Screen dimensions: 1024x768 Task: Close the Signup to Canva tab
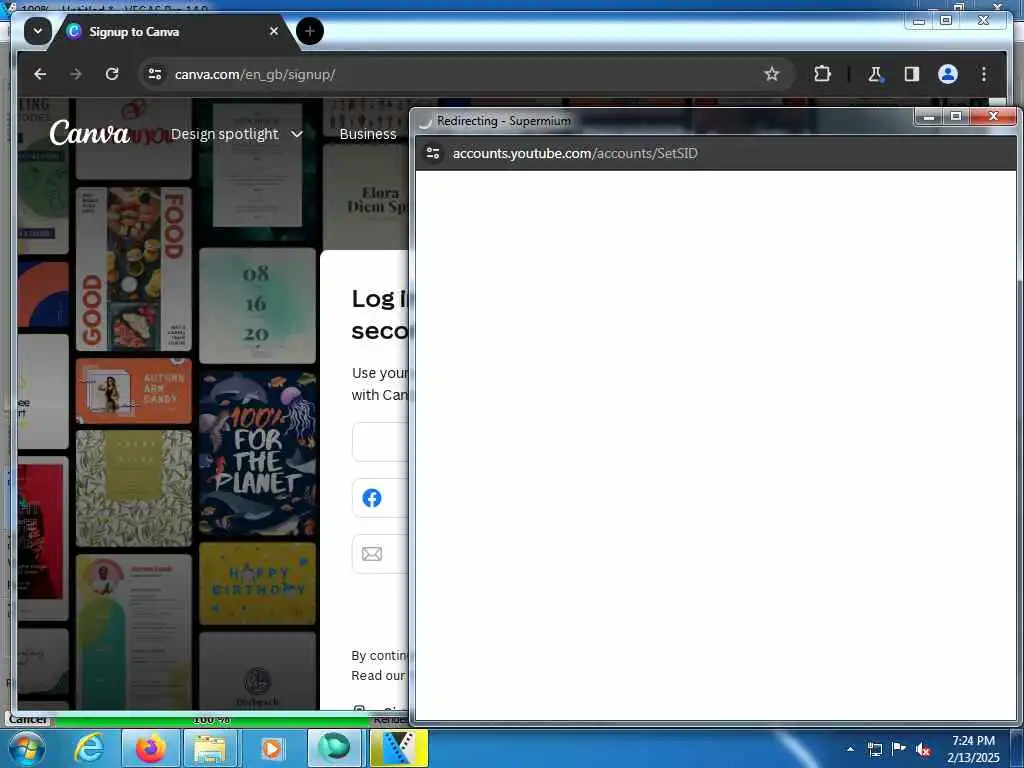point(274,31)
